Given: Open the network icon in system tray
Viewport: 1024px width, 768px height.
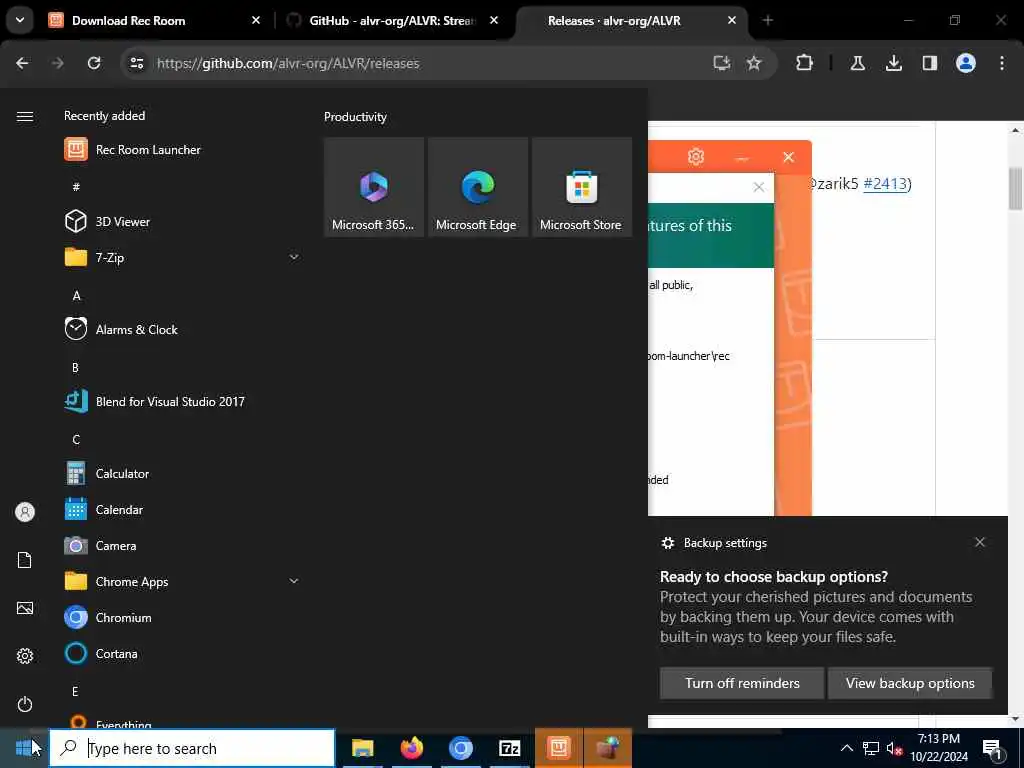Looking at the screenshot, I should [x=871, y=748].
